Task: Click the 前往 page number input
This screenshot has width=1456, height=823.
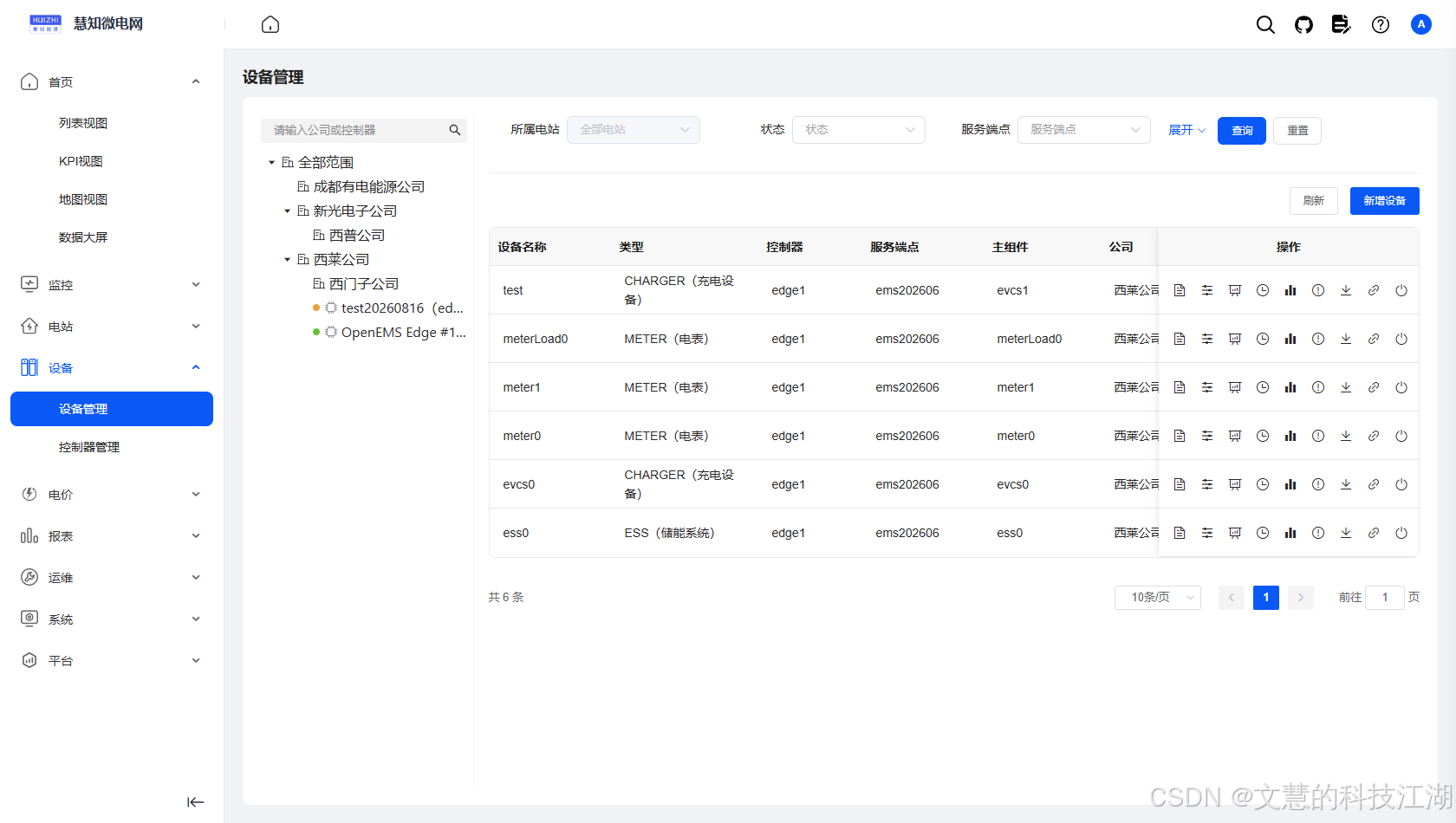Action: (x=1385, y=597)
